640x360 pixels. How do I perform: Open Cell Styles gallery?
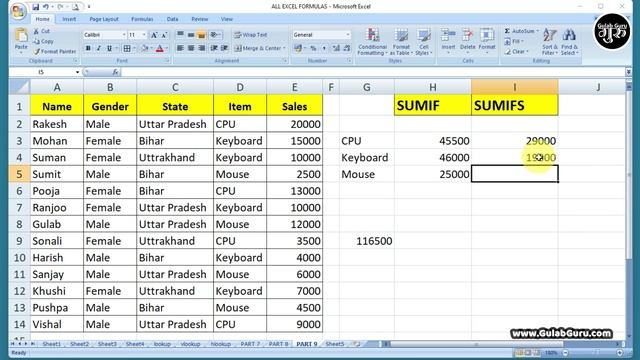point(424,42)
